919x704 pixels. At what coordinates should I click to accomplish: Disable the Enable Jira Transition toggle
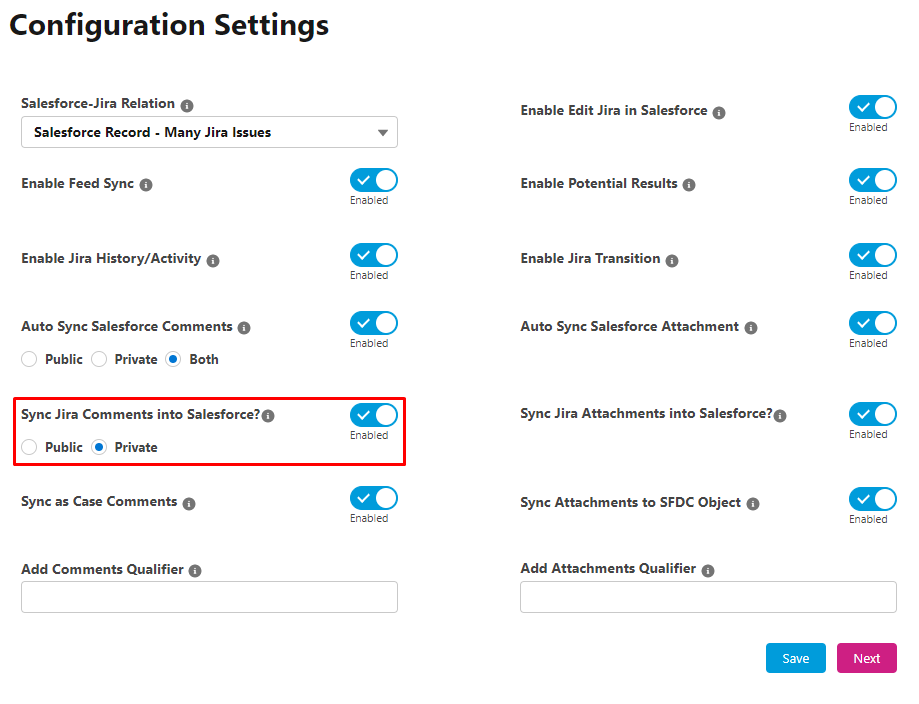pyautogui.click(x=873, y=256)
